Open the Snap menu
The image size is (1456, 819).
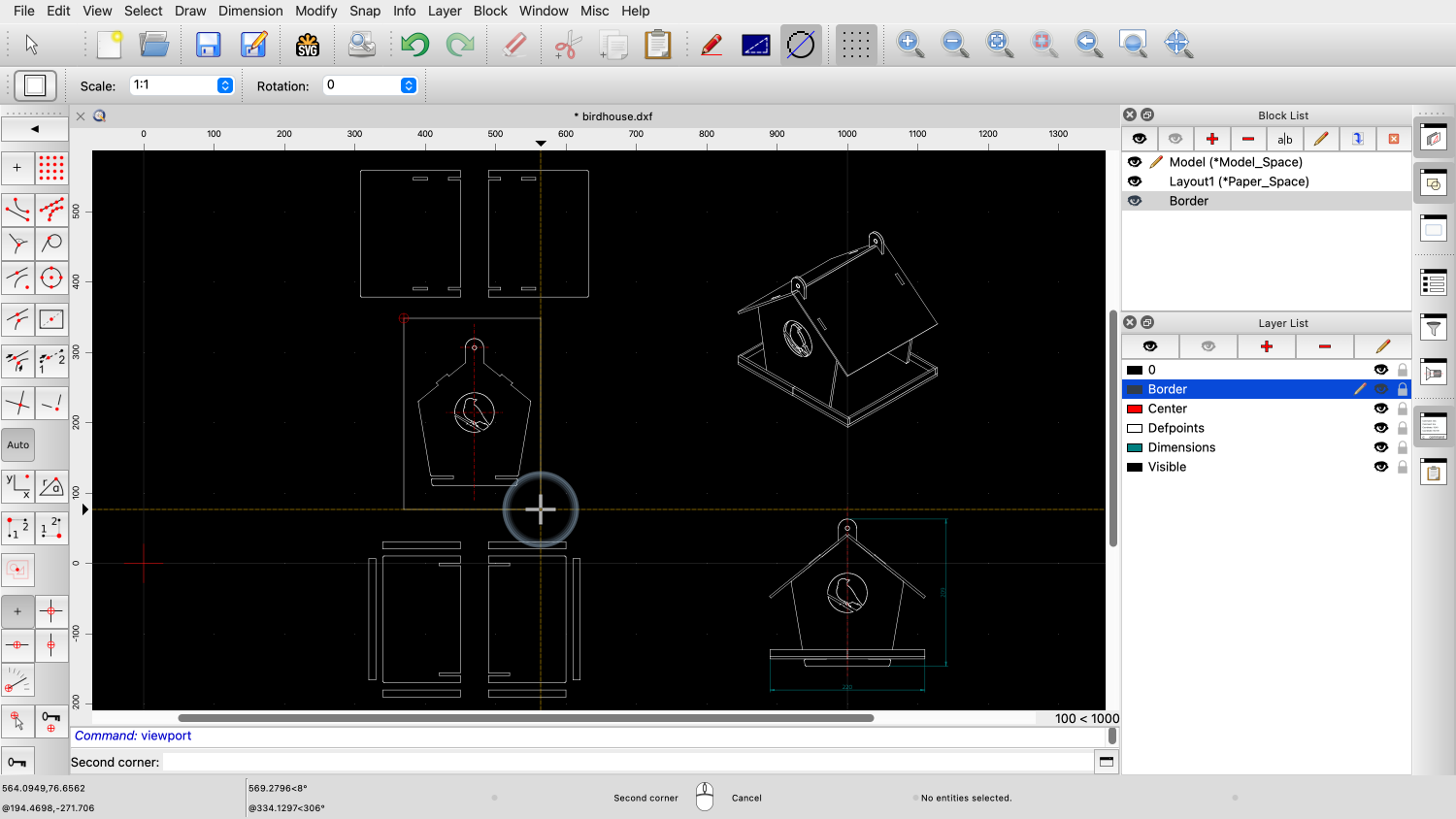click(x=365, y=11)
